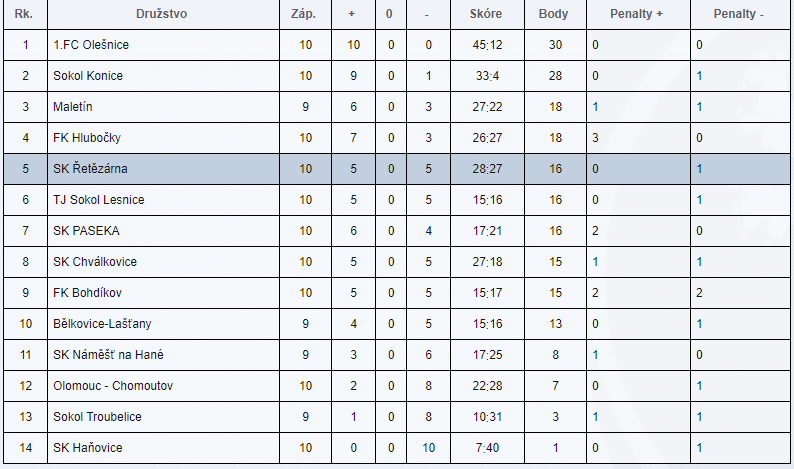Image resolution: width=794 pixels, height=469 pixels.
Task: Click the Penalty + column header
Action: coord(637,14)
